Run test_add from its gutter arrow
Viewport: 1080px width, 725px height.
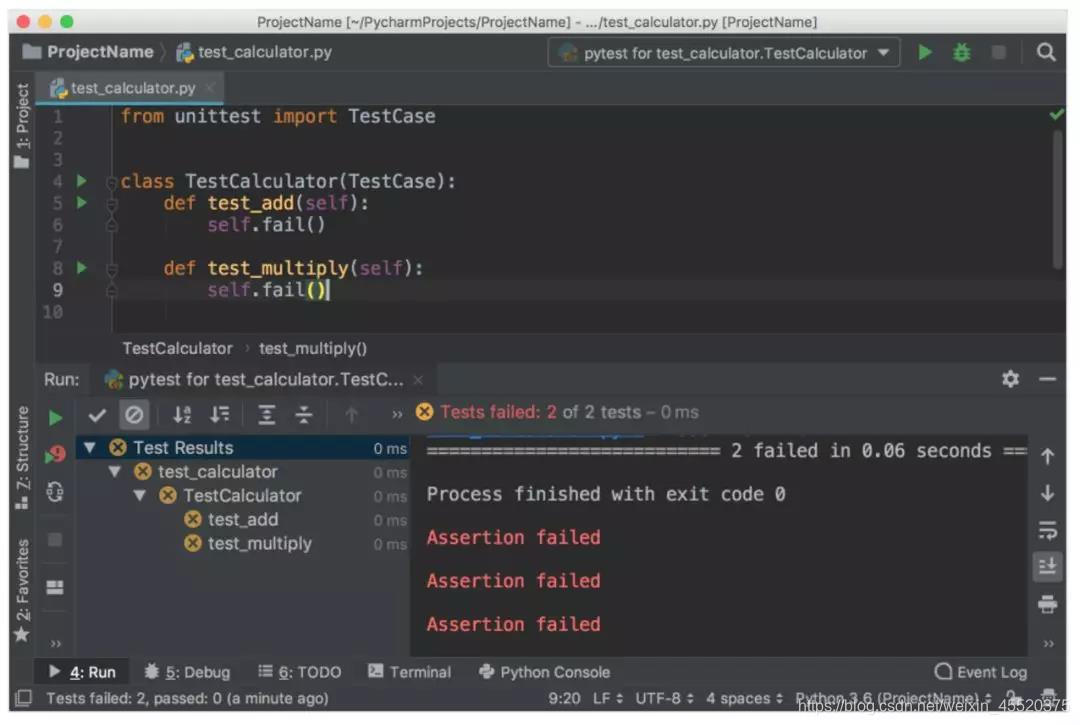coord(82,203)
